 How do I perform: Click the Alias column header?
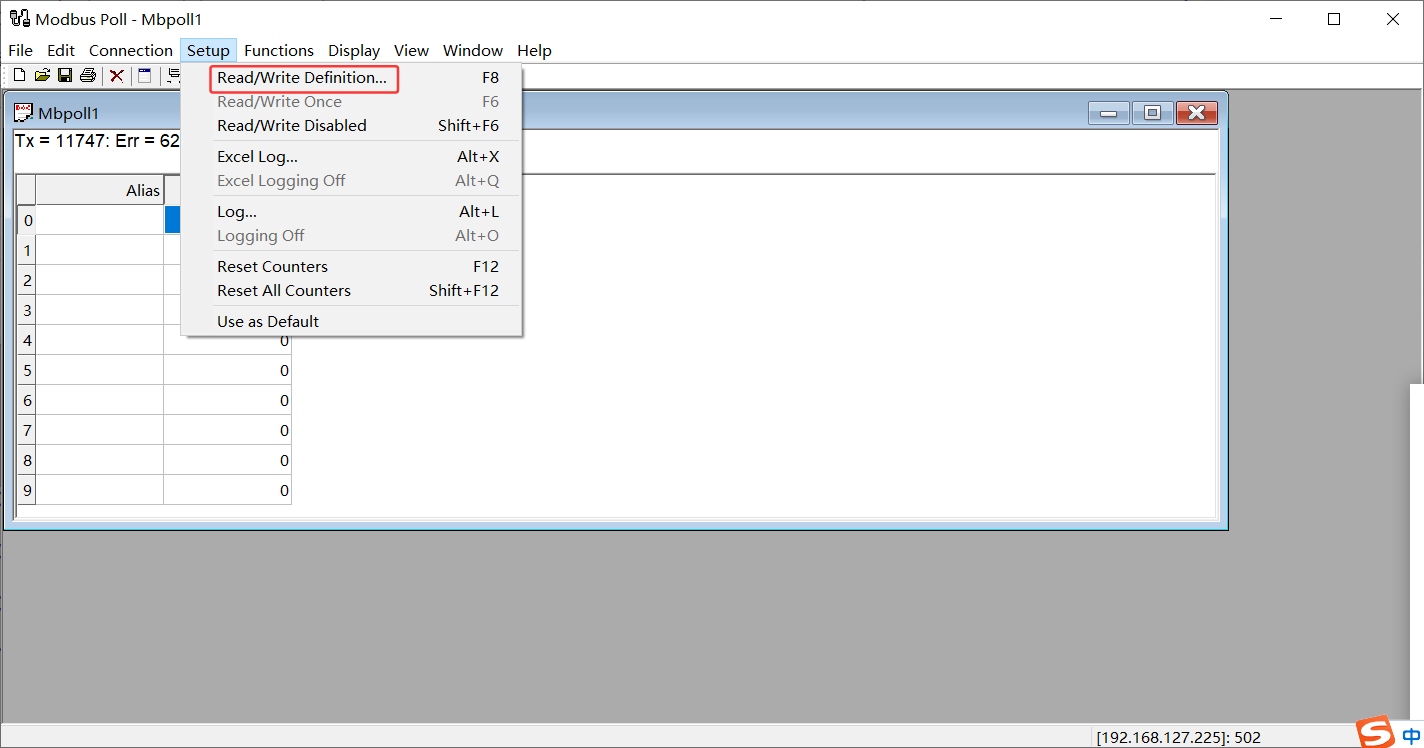pyautogui.click(x=100, y=190)
